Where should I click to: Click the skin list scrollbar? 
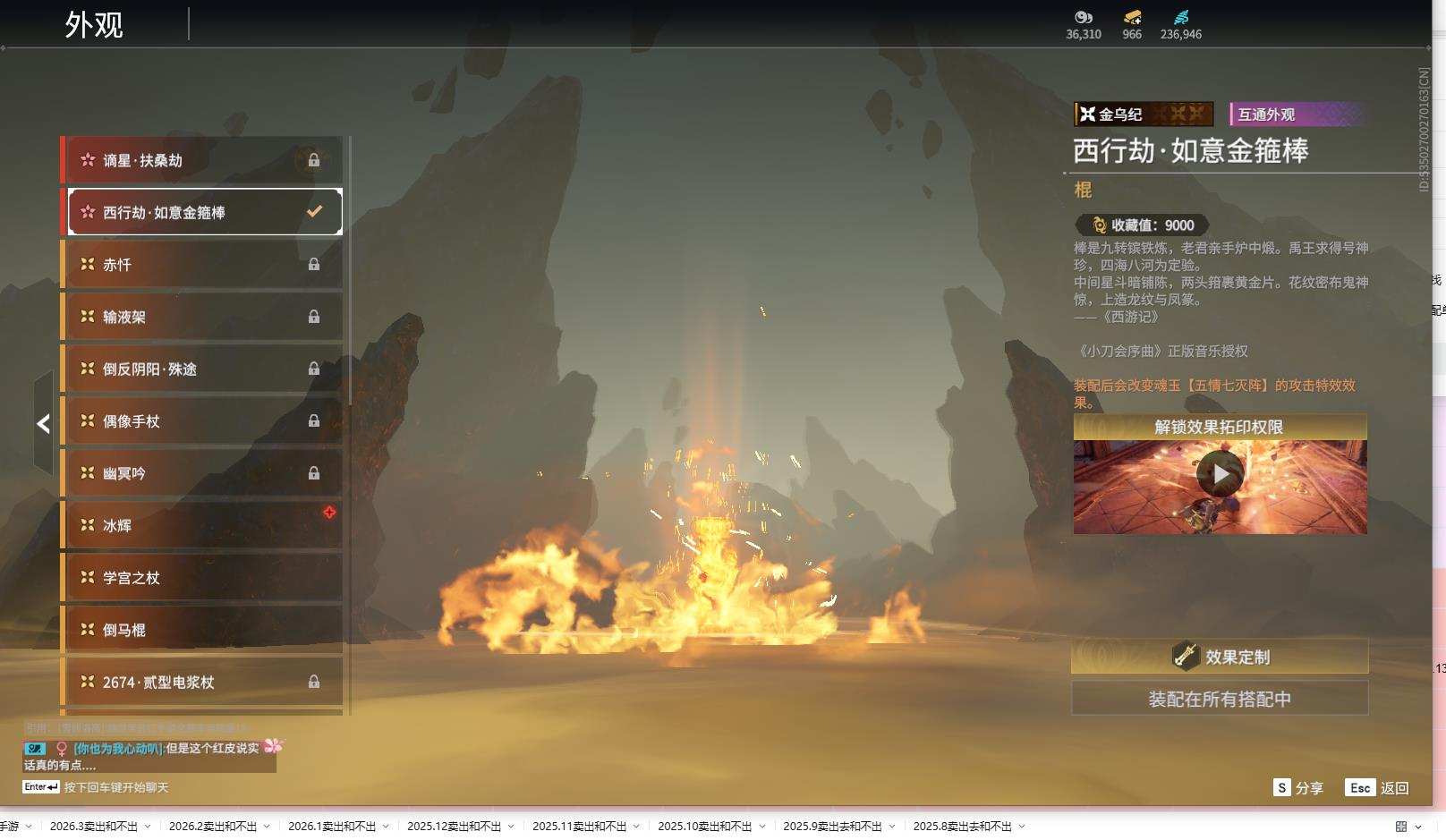[x=349, y=425]
